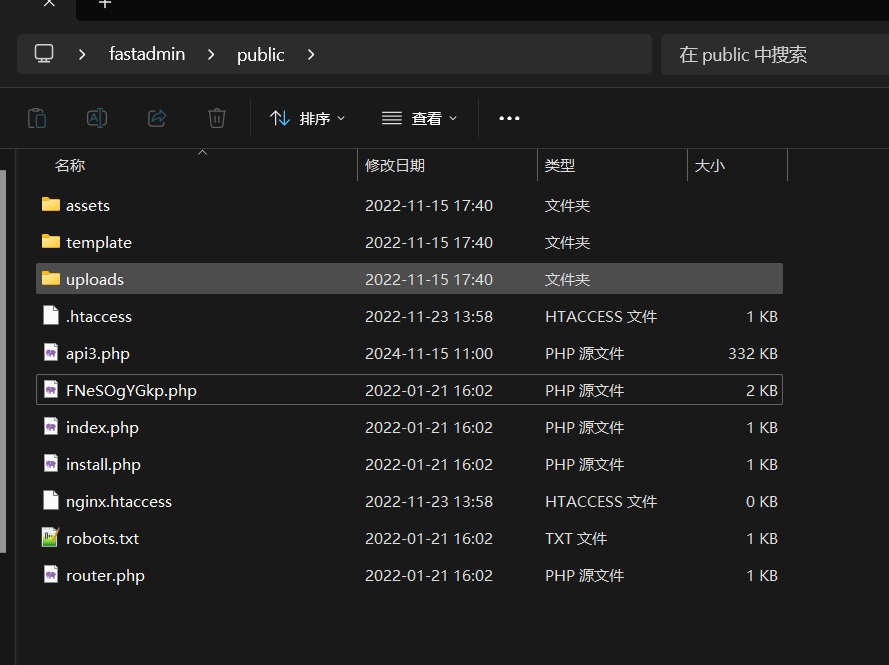Open the View (查看) dropdown
The width and height of the screenshot is (889, 665).
click(x=420, y=118)
